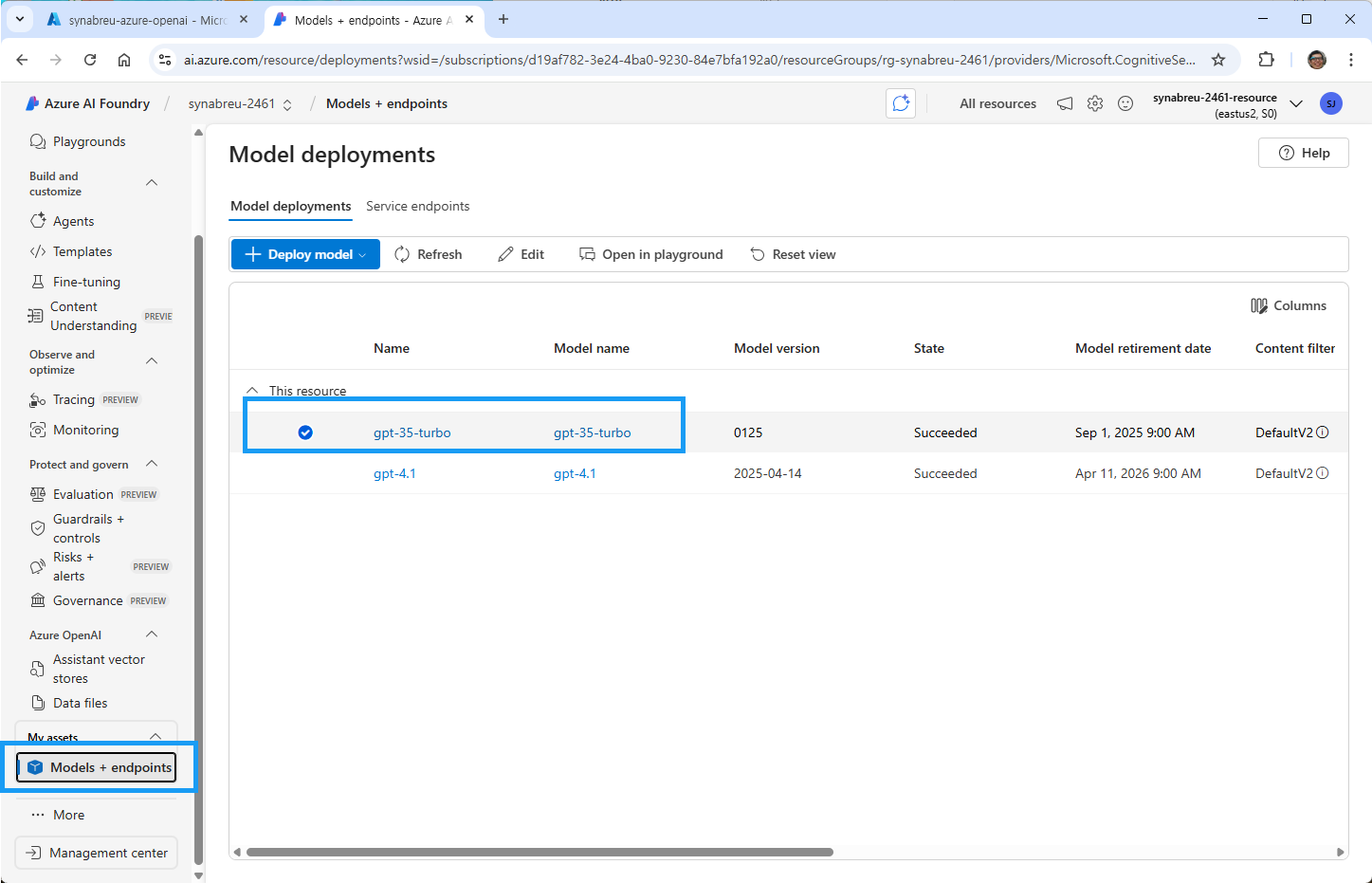The height and width of the screenshot is (883, 1372).
Task: Click Deploy model button
Action: [x=305, y=254]
